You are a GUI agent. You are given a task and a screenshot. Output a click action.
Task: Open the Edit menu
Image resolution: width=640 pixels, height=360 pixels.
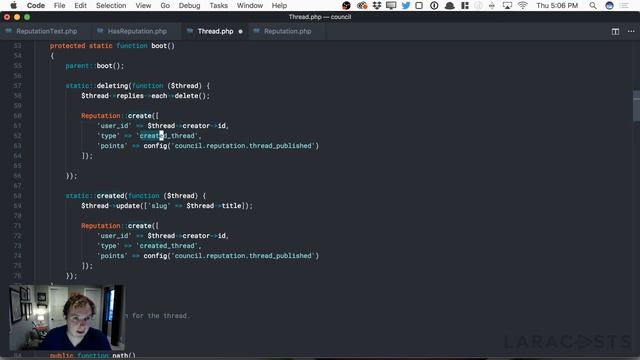(80, 5)
